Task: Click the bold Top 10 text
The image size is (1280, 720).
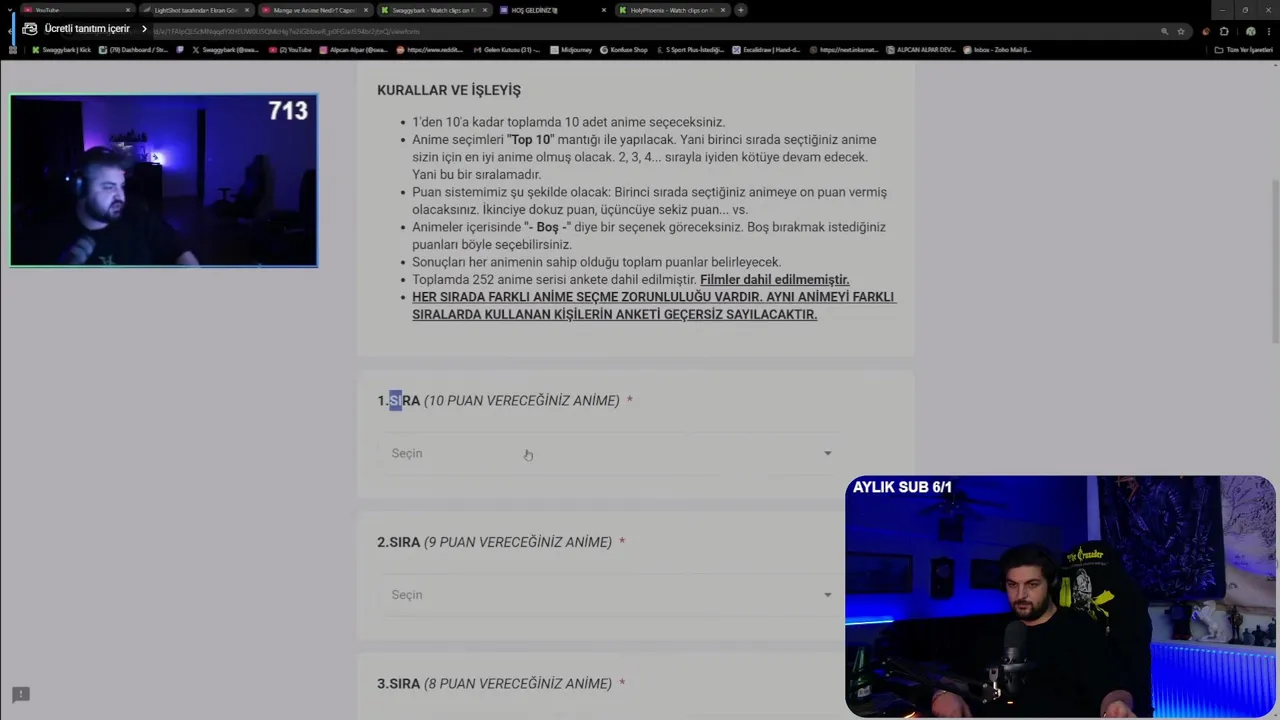Action: (x=530, y=140)
